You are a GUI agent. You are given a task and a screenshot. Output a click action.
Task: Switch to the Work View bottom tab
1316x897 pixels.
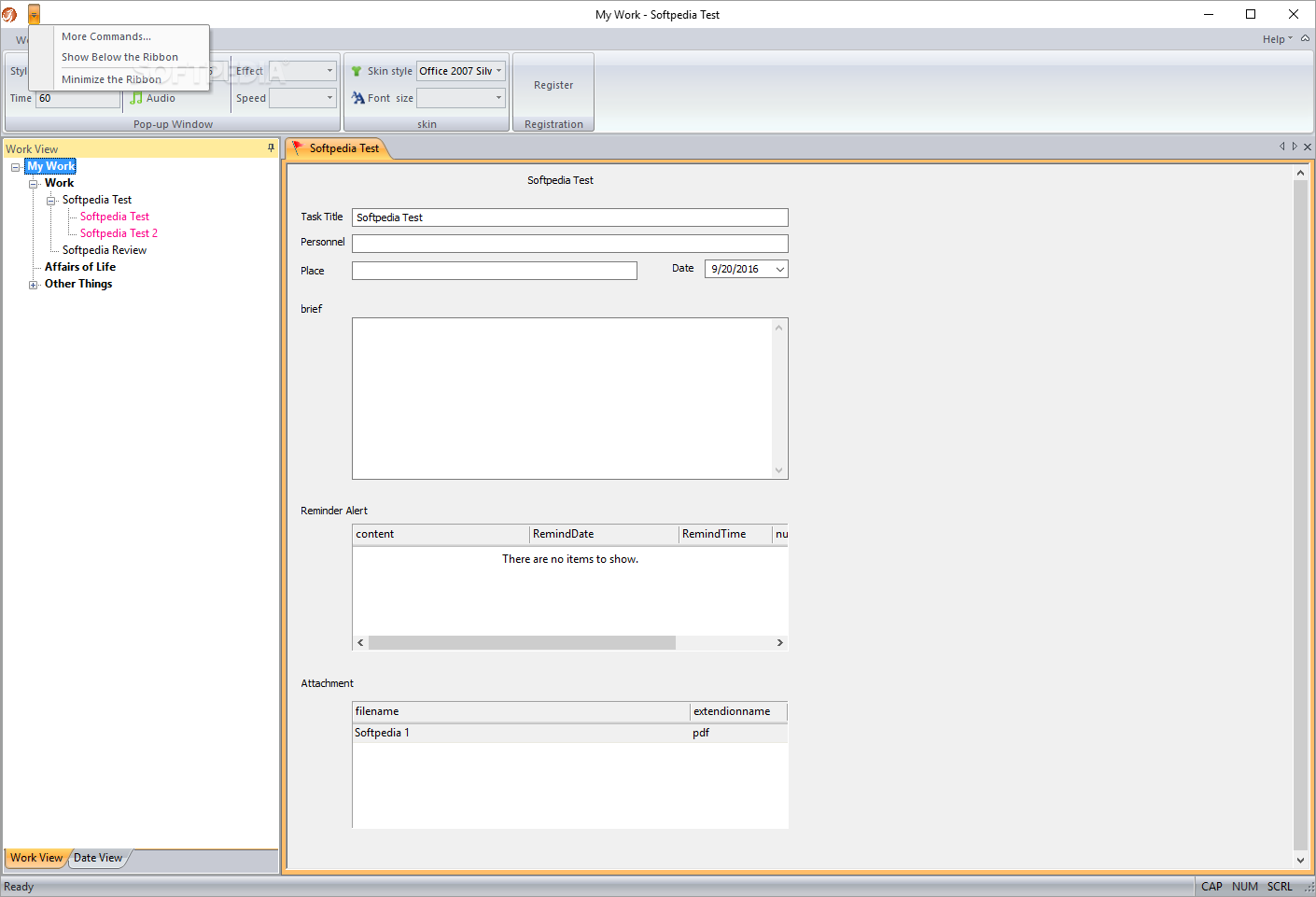pyautogui.click(x=36, y=858)
